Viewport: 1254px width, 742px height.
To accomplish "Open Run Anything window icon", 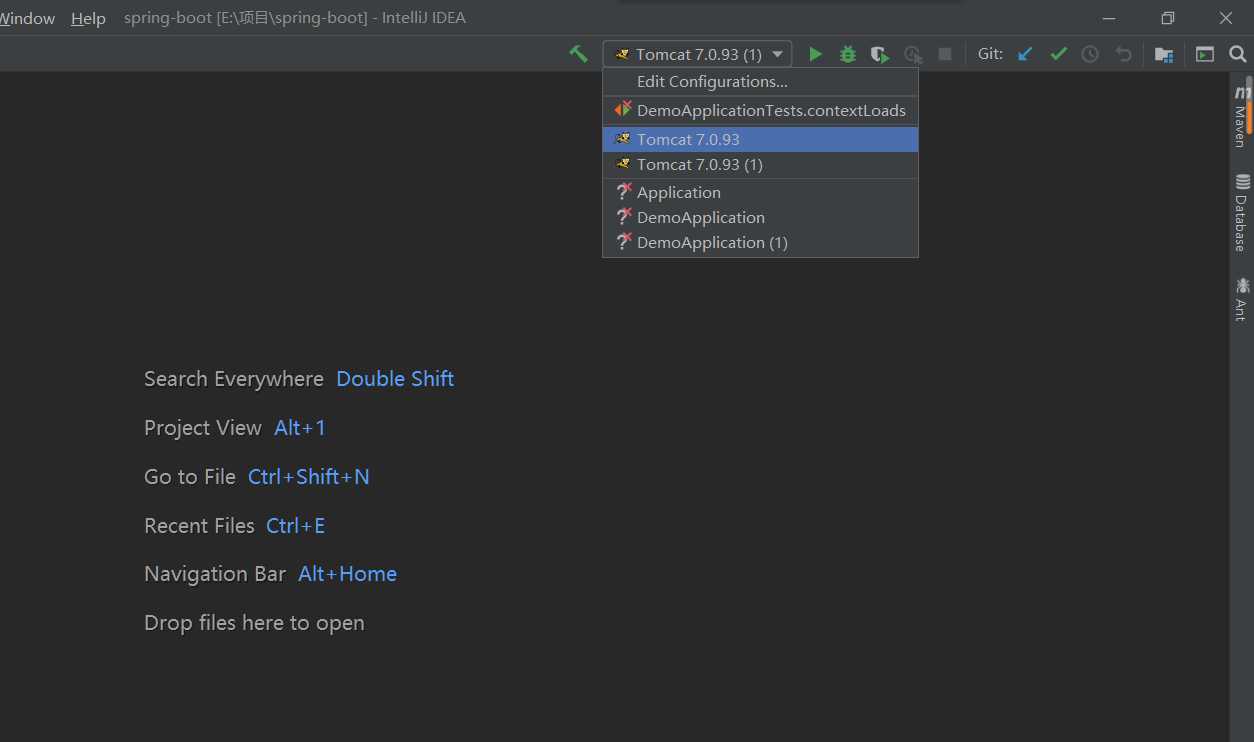I will [x=1205, y=54].
